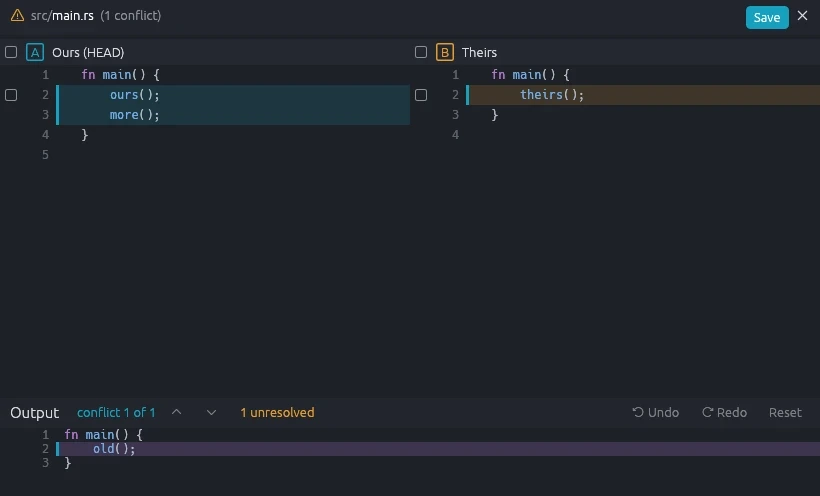Redo the merge change
This screenshot has width=820, height=496.
tap(724, 412)
